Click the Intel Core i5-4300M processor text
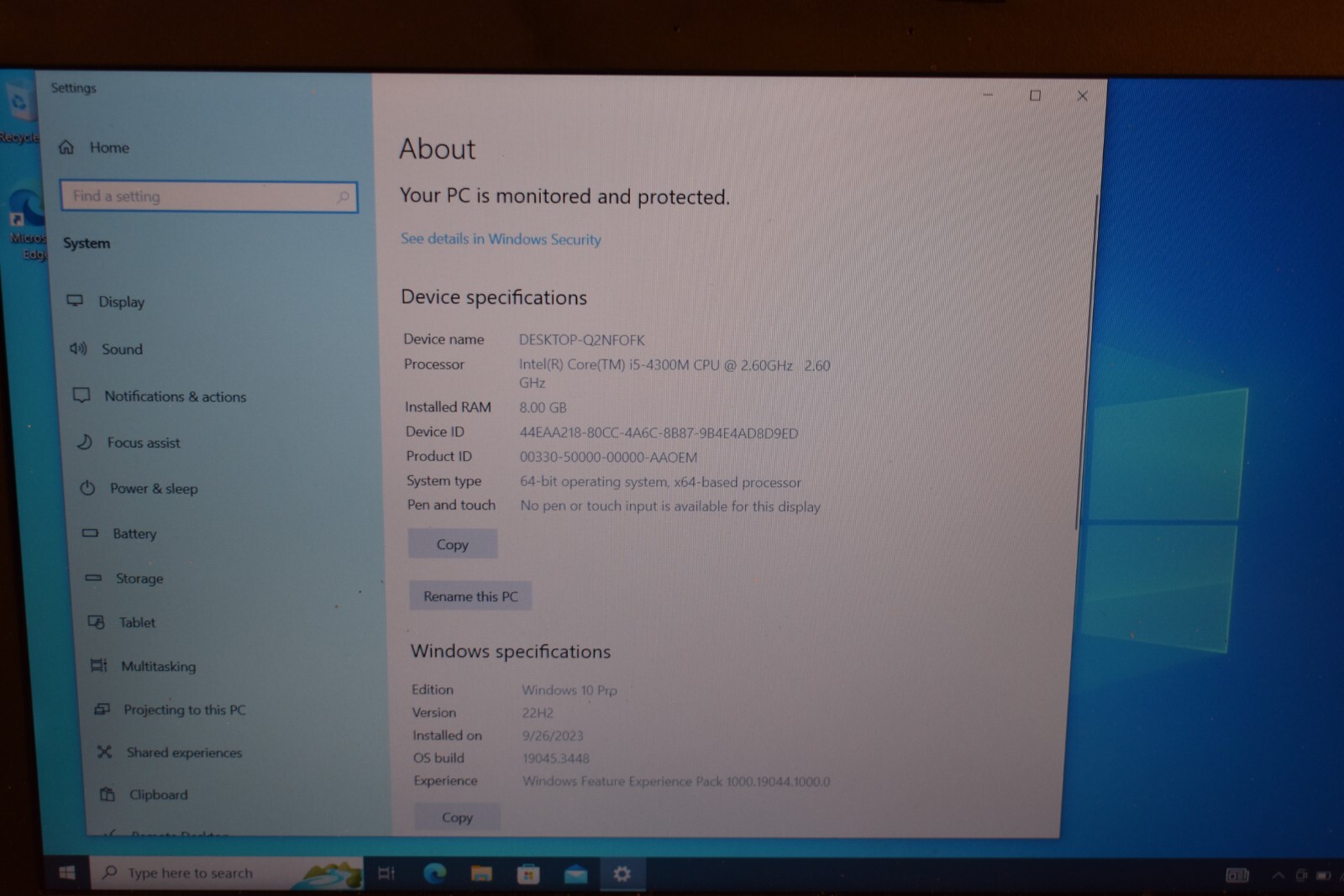The image size is (1344, 896). [675, 374]
